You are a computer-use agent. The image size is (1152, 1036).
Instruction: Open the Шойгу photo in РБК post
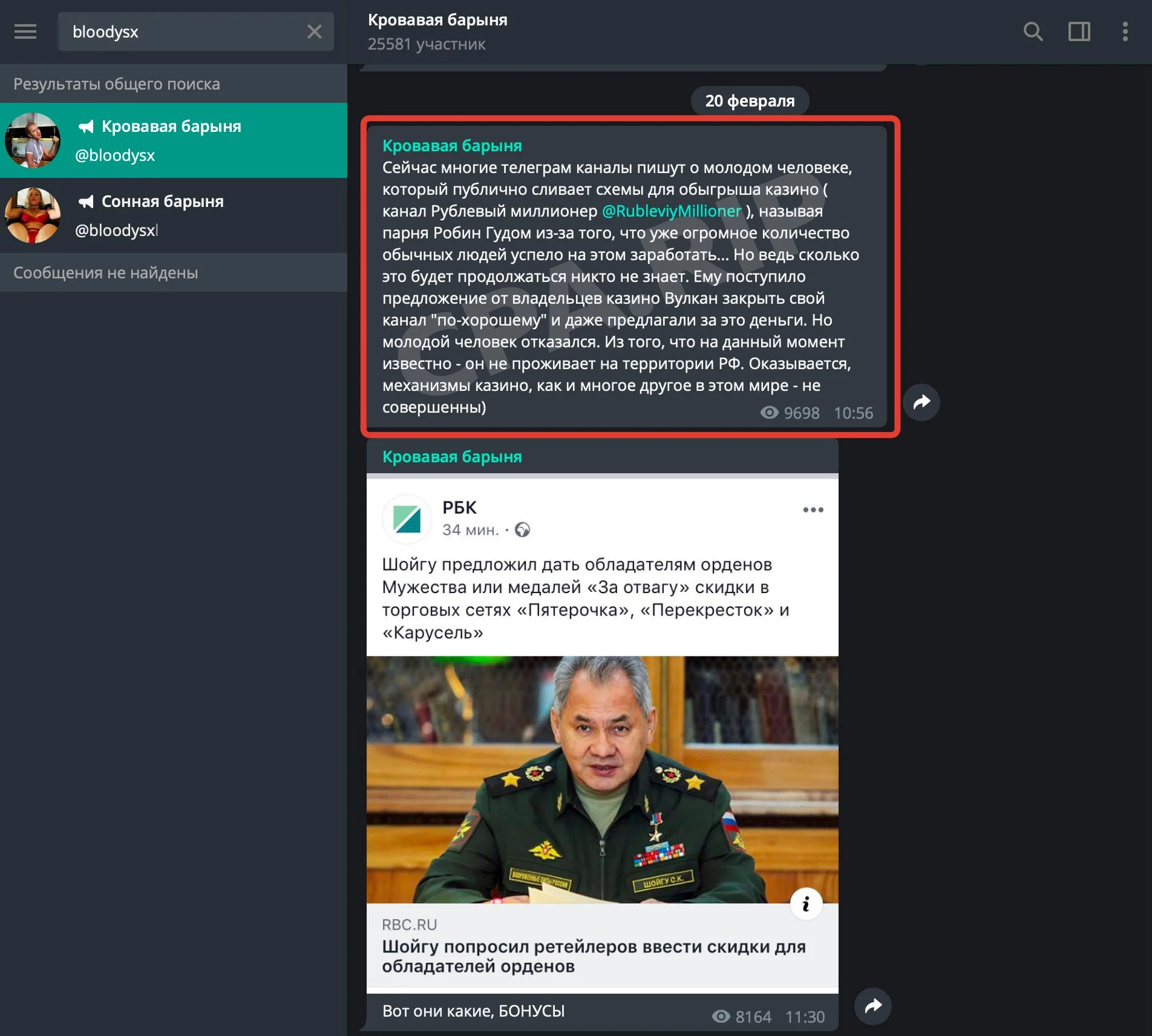tap(602, 779)
